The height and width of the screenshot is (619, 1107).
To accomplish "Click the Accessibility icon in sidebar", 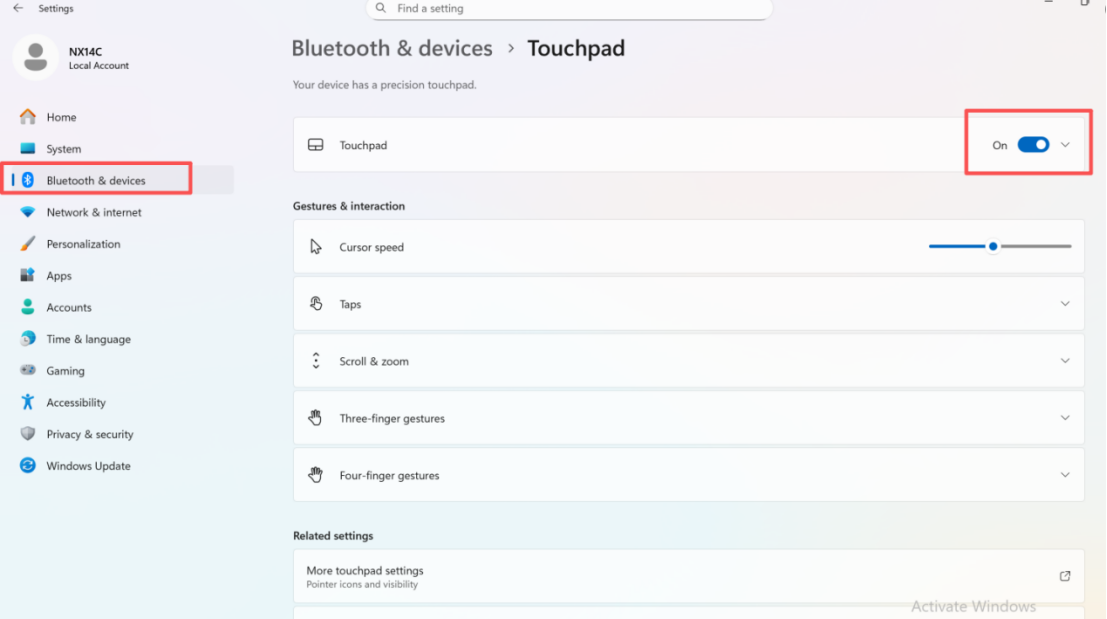I will pyautogui.click(x=28, y=402).
